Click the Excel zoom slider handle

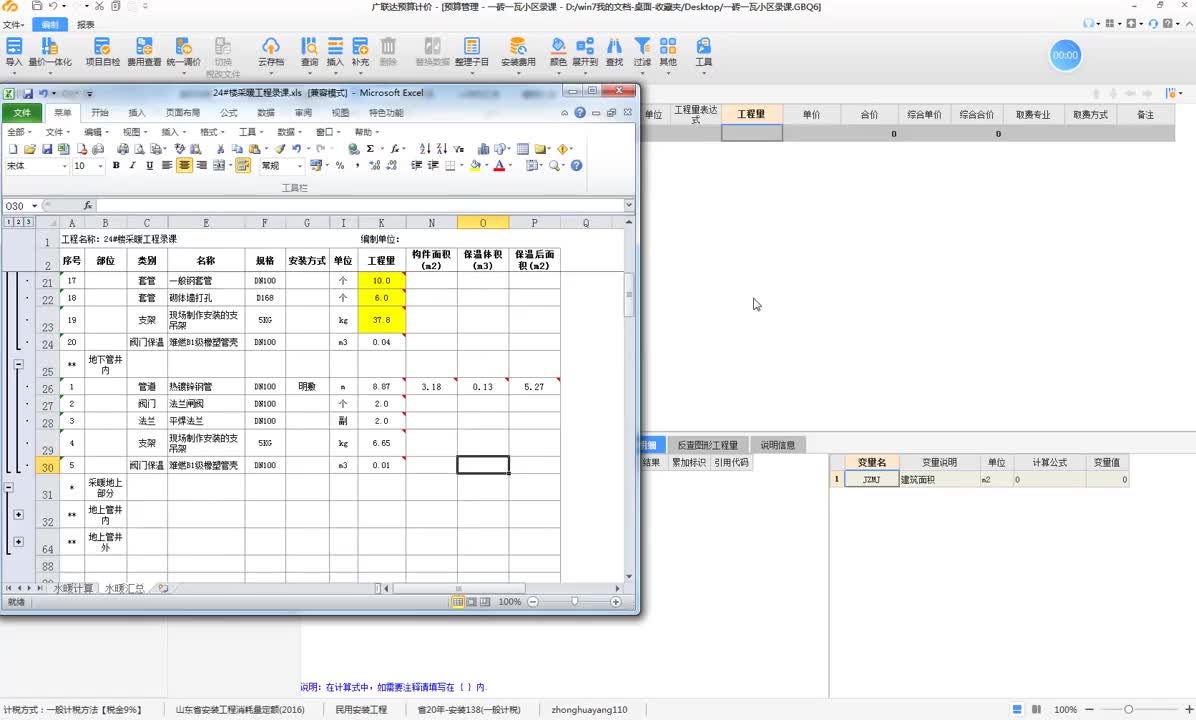[574, 602]
